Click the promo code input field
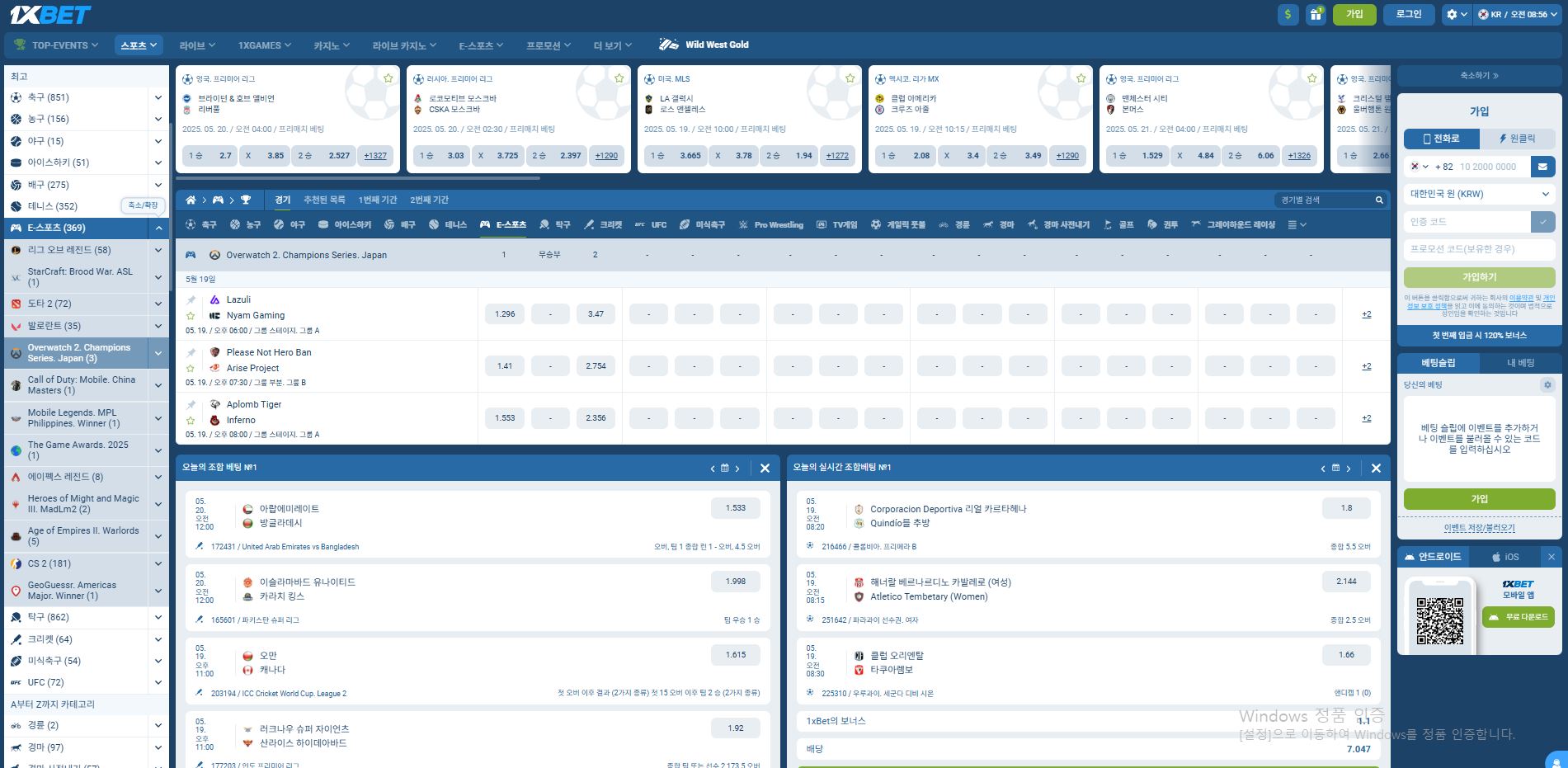Image resolution: width=1568 pixels, height=768 pixels. [x=1479, y=249]
